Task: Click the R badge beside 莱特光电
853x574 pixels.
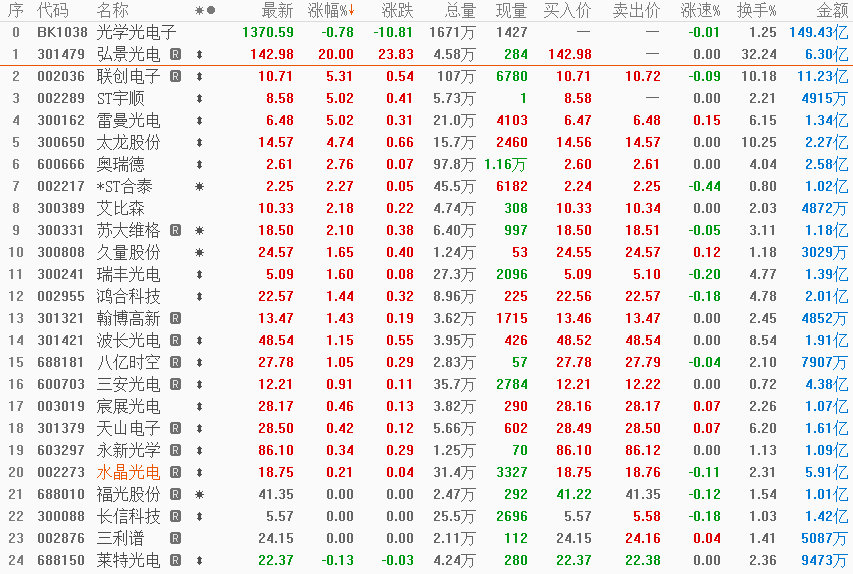Action: click(x=175, y=560)
